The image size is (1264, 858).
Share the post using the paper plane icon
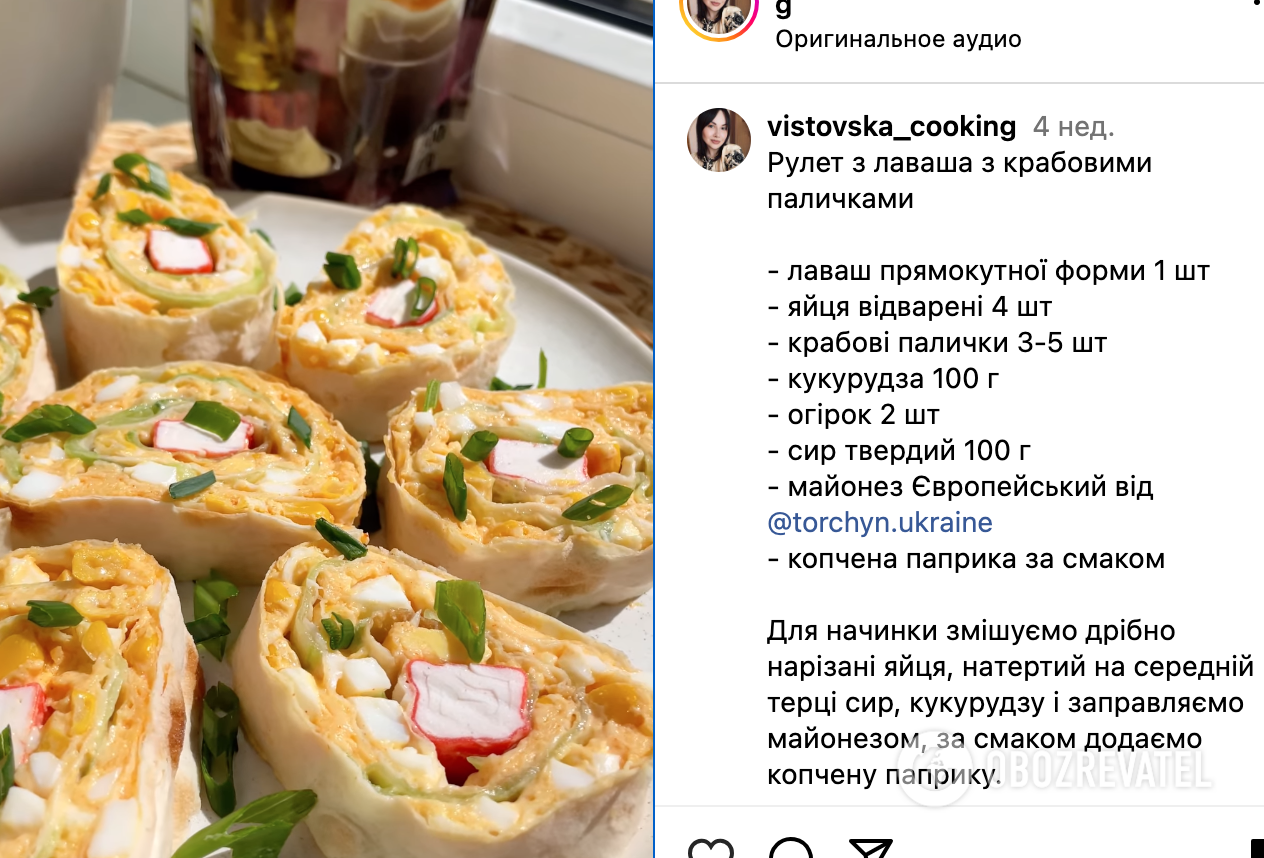870,849
